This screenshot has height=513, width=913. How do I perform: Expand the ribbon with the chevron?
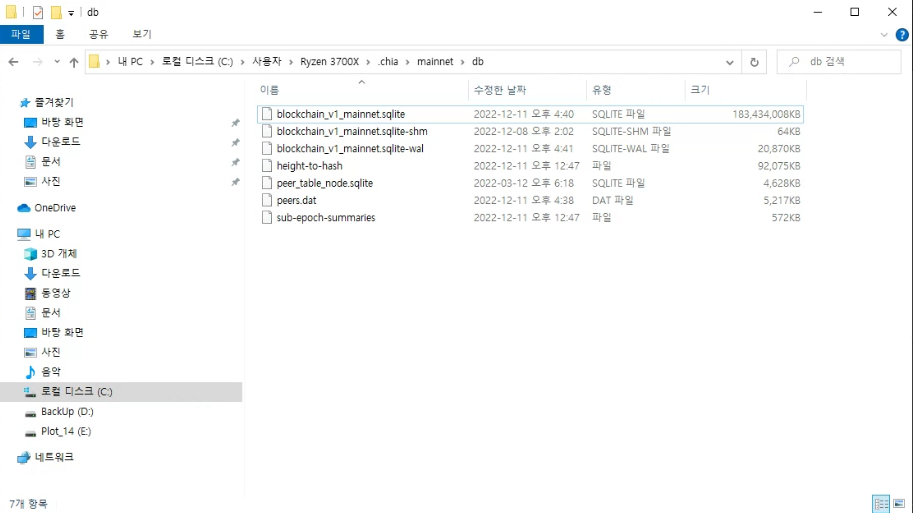tap(884, 35)
